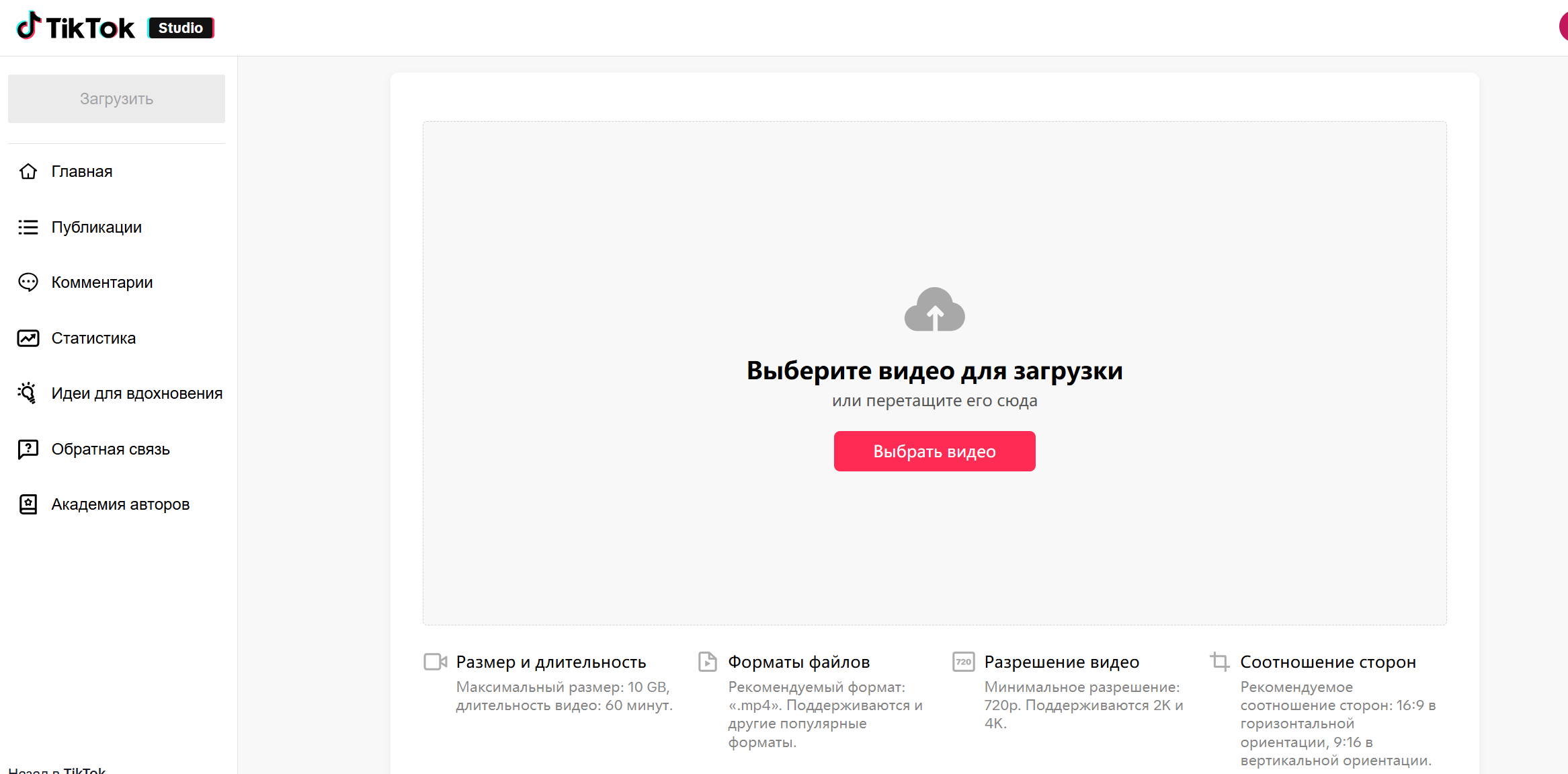Click the Рекомендуемый формат .mp4 description
This screenshot has height=774, width=1568.
[x=825, y=714]
